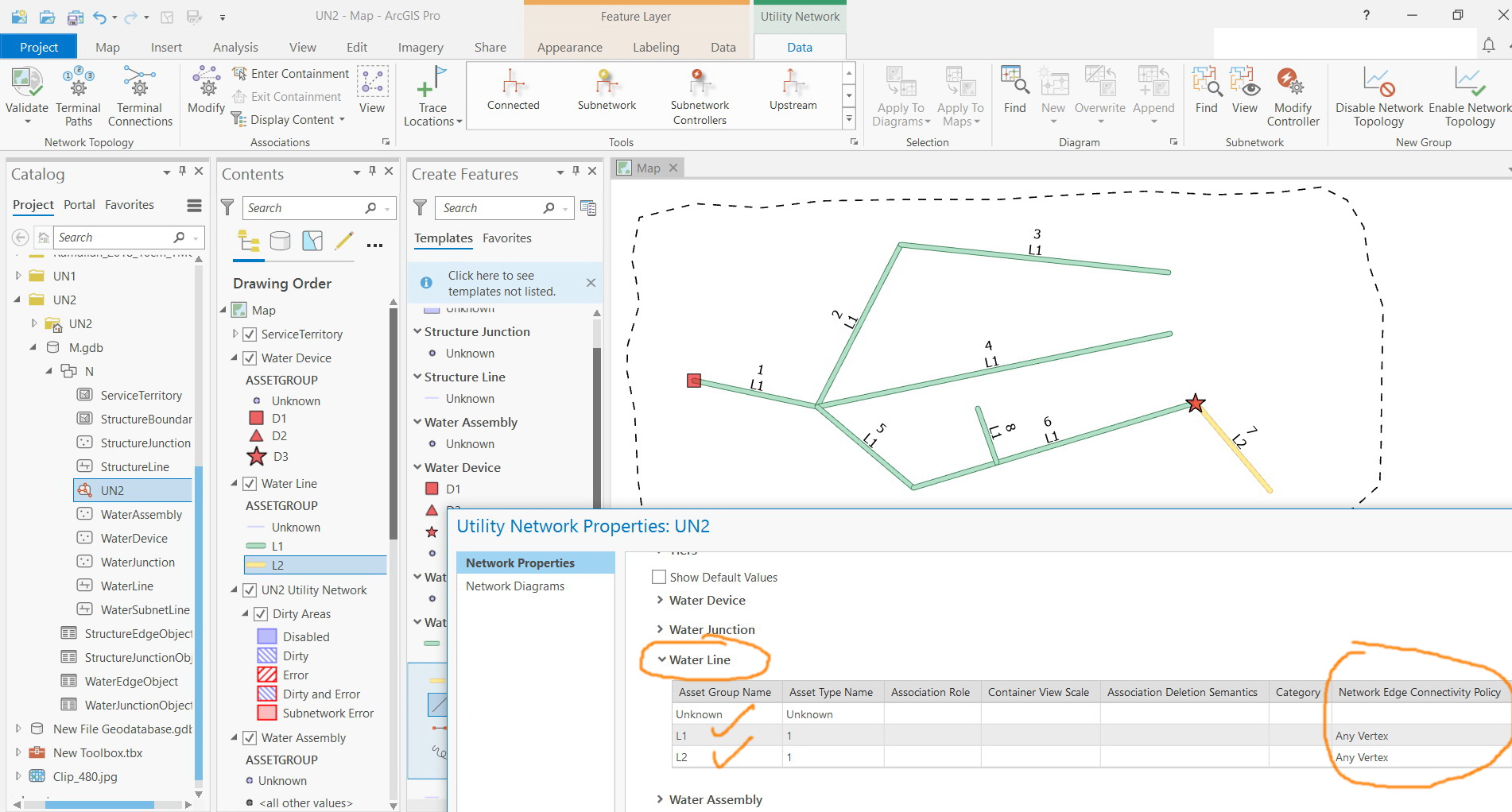Open the Labeling ribbon tab
This screenshot has height=812, width=1512.
pyautogui.click(x=656, y=47)
